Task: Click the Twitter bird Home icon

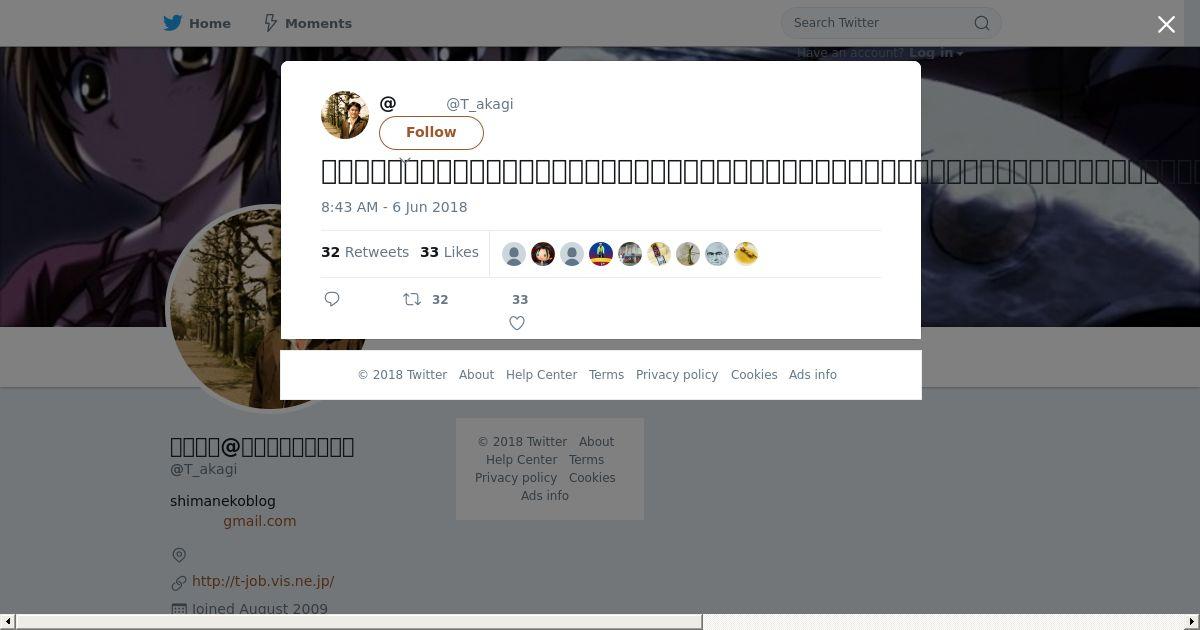Action: tap(173, 23)
